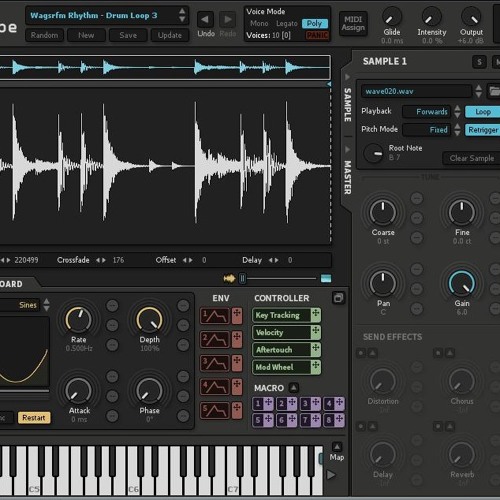
Task: Toggle the LFO Restart button
Action: (34, 418)
